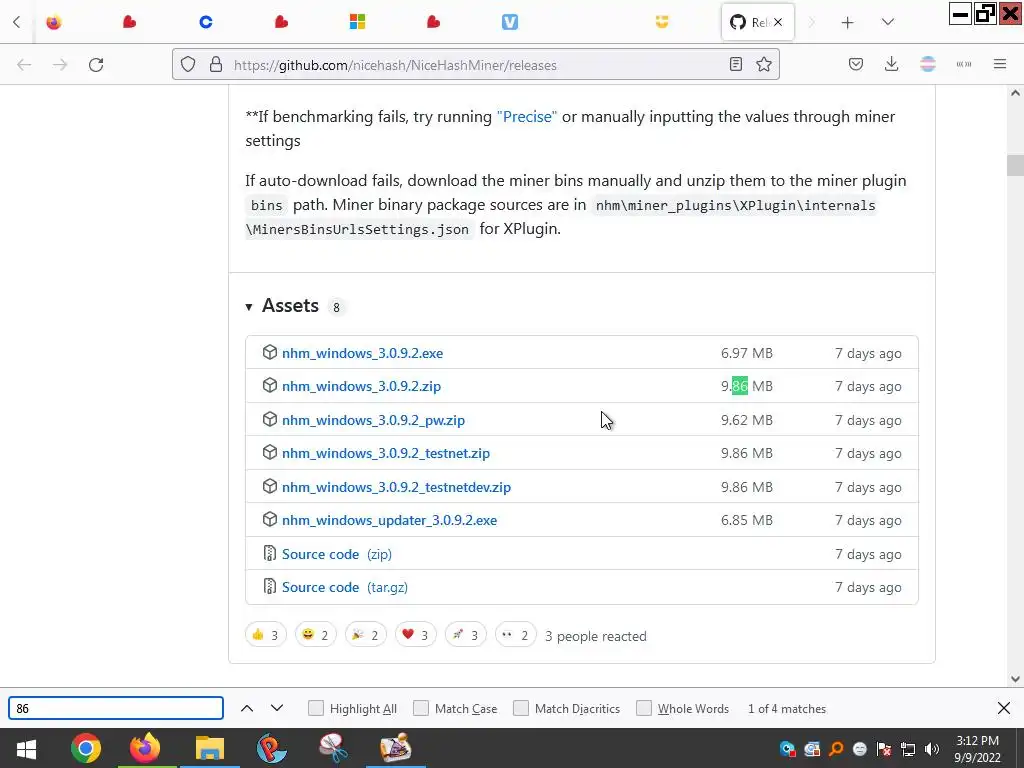The width and height of the screenshot is (1024, 768).
Task: Open the volume control in system tray
Action: [932, 749]
